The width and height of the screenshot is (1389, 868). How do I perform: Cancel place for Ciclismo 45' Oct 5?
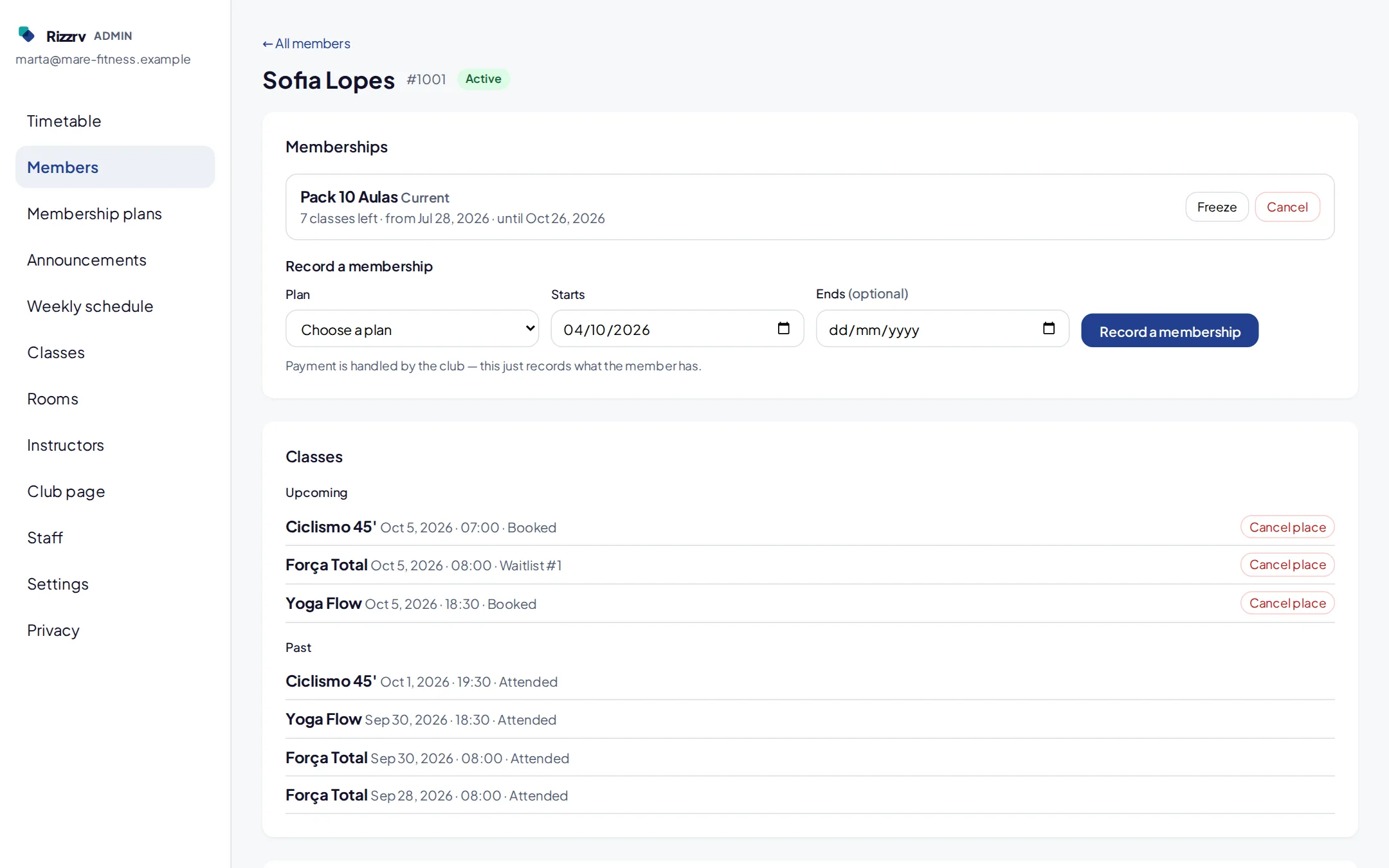(1287, 527)
